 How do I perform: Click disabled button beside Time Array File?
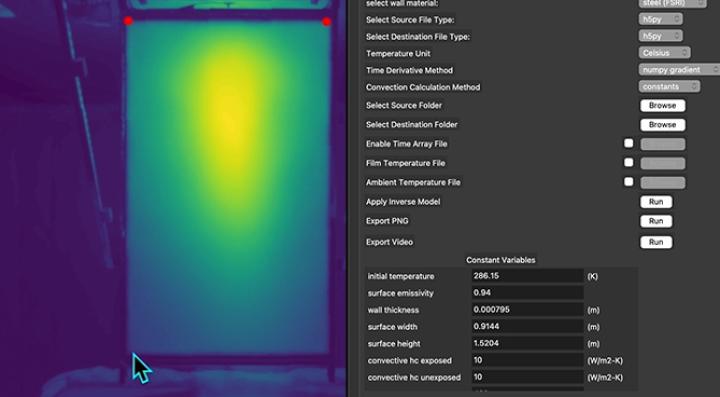pyautogui.click(x=663, y=144)
